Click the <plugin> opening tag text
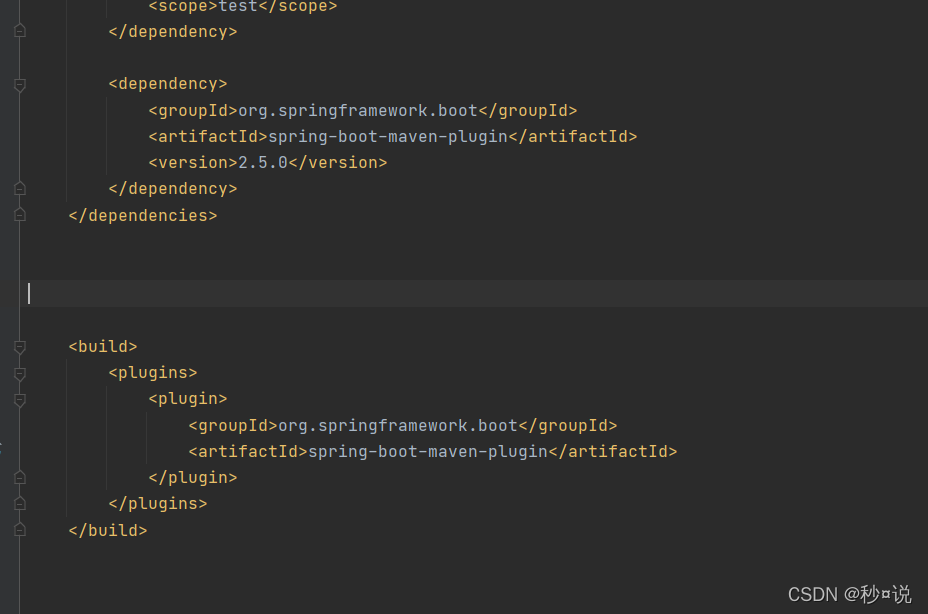928x614 pixels. point(188,398)
